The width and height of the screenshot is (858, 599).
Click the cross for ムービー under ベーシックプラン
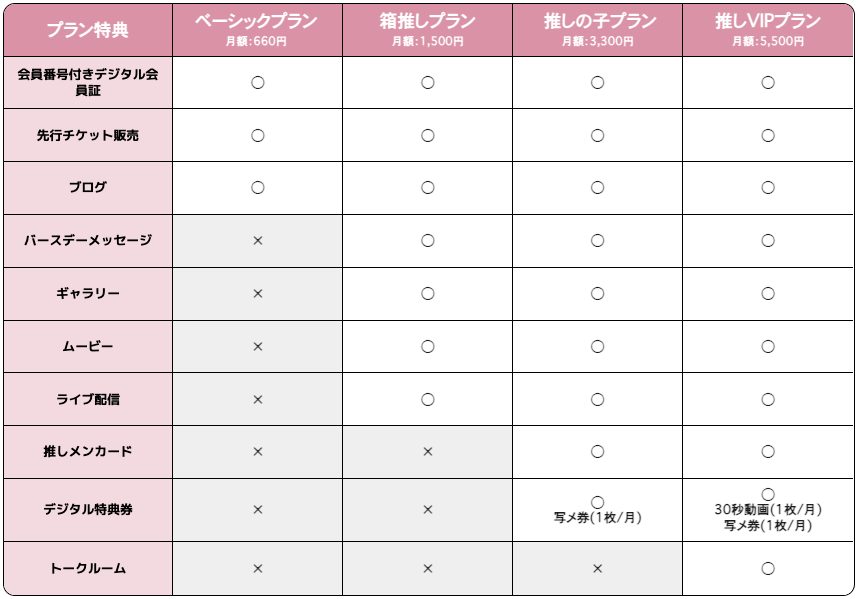(257, 347)
